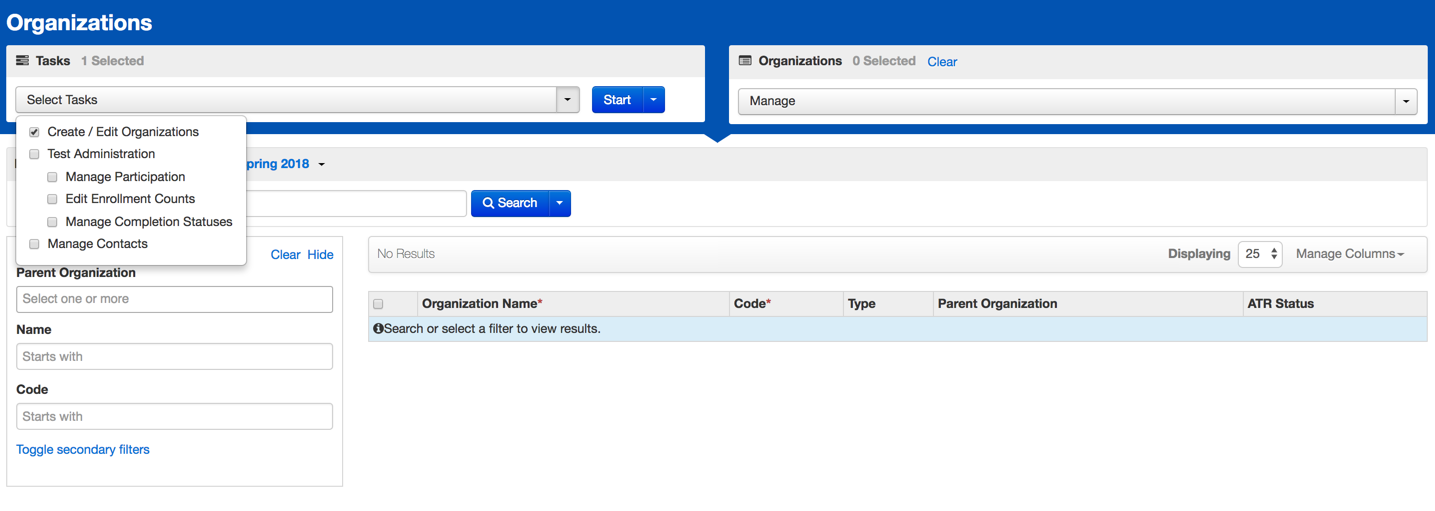Check the Manage Participation option
This screenshot has height=511, width=1435.
[x=52, y=177]
